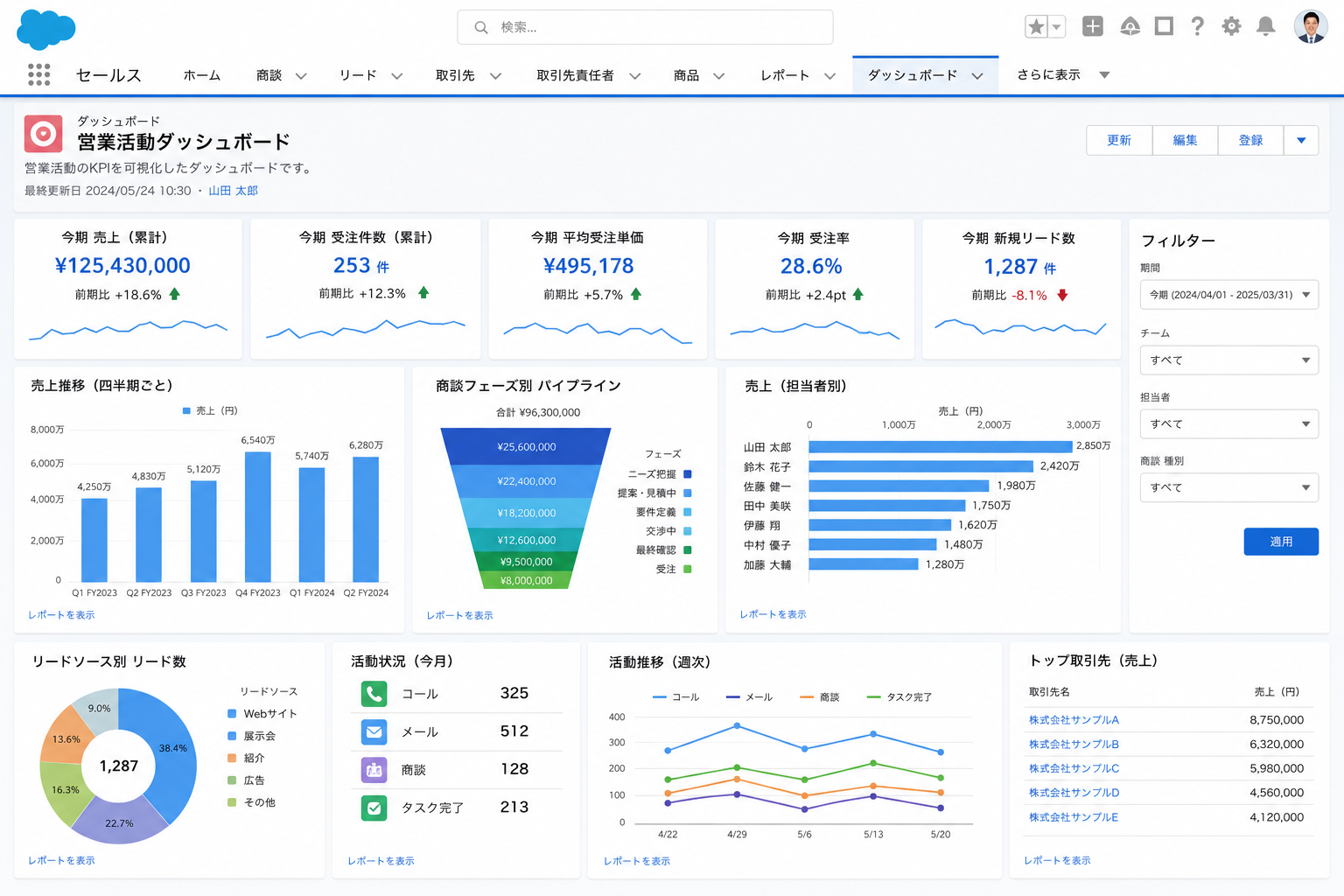1344x896 pixels.
Task: Click the 更新 button
Action: tap(1119, 140)
